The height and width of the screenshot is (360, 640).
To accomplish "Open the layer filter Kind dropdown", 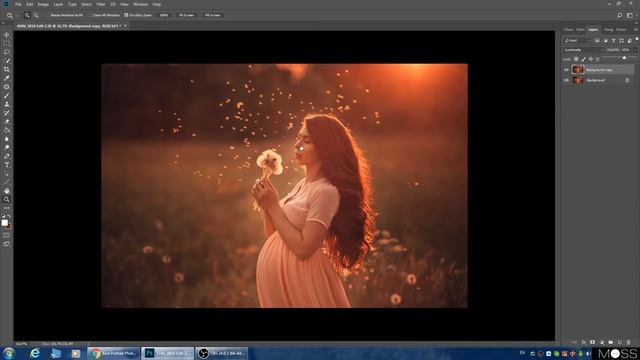I will pos(577,40).
